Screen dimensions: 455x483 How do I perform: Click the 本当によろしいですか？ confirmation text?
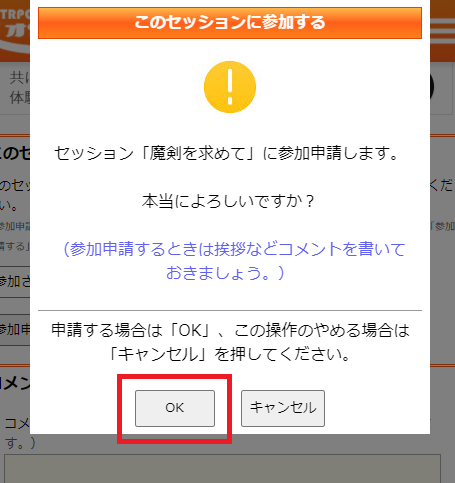point(228,201)
